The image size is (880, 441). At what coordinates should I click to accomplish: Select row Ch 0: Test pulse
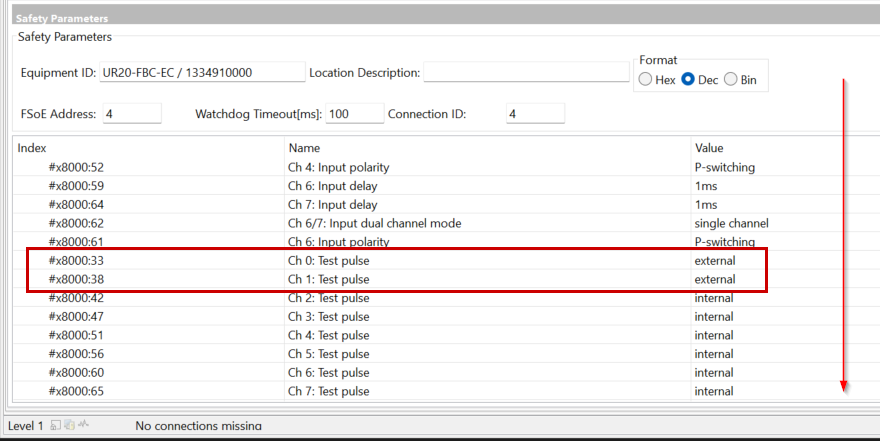tap(446, 260)
